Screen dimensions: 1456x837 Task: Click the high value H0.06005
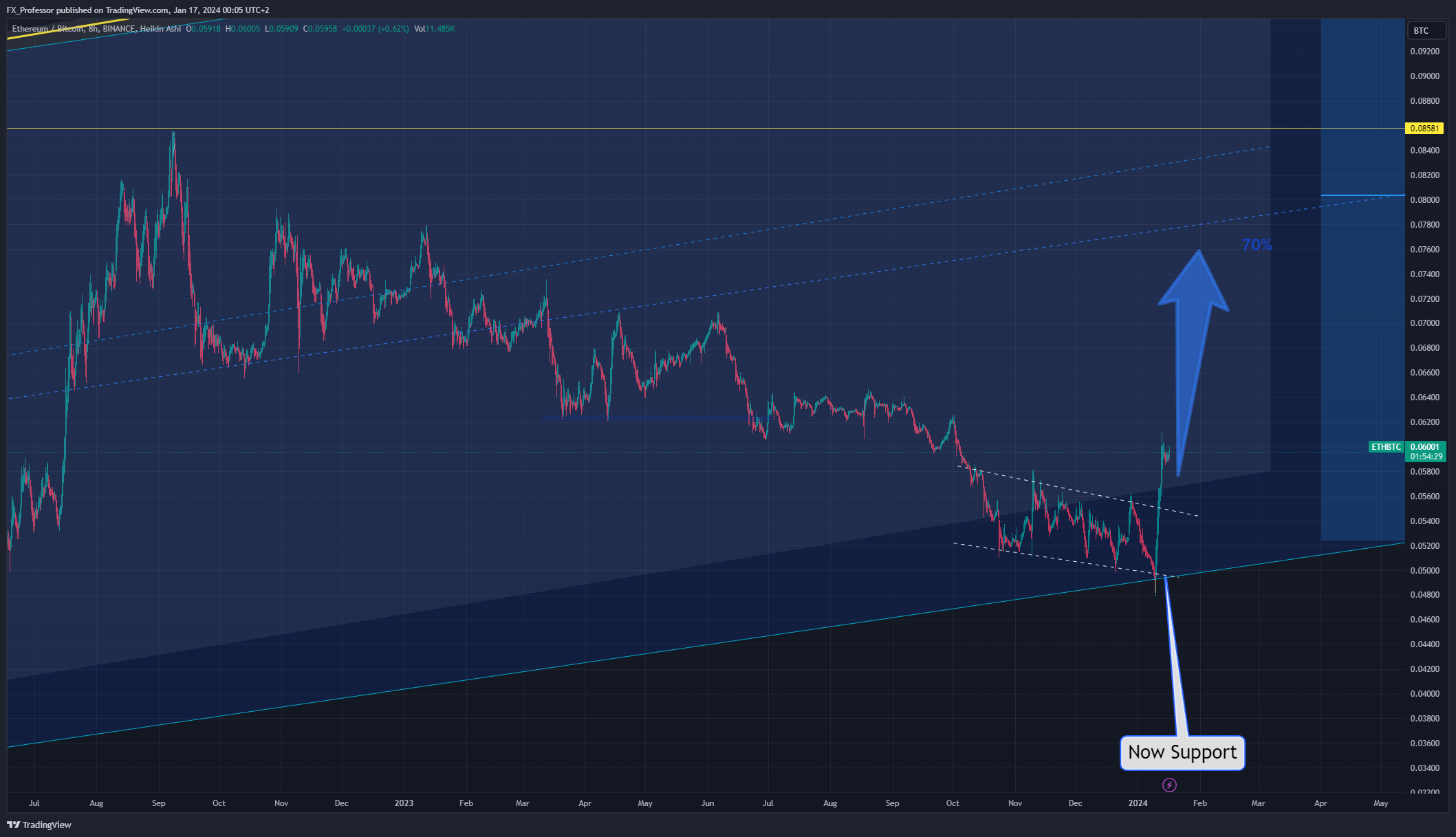click(x=243, y=29)
